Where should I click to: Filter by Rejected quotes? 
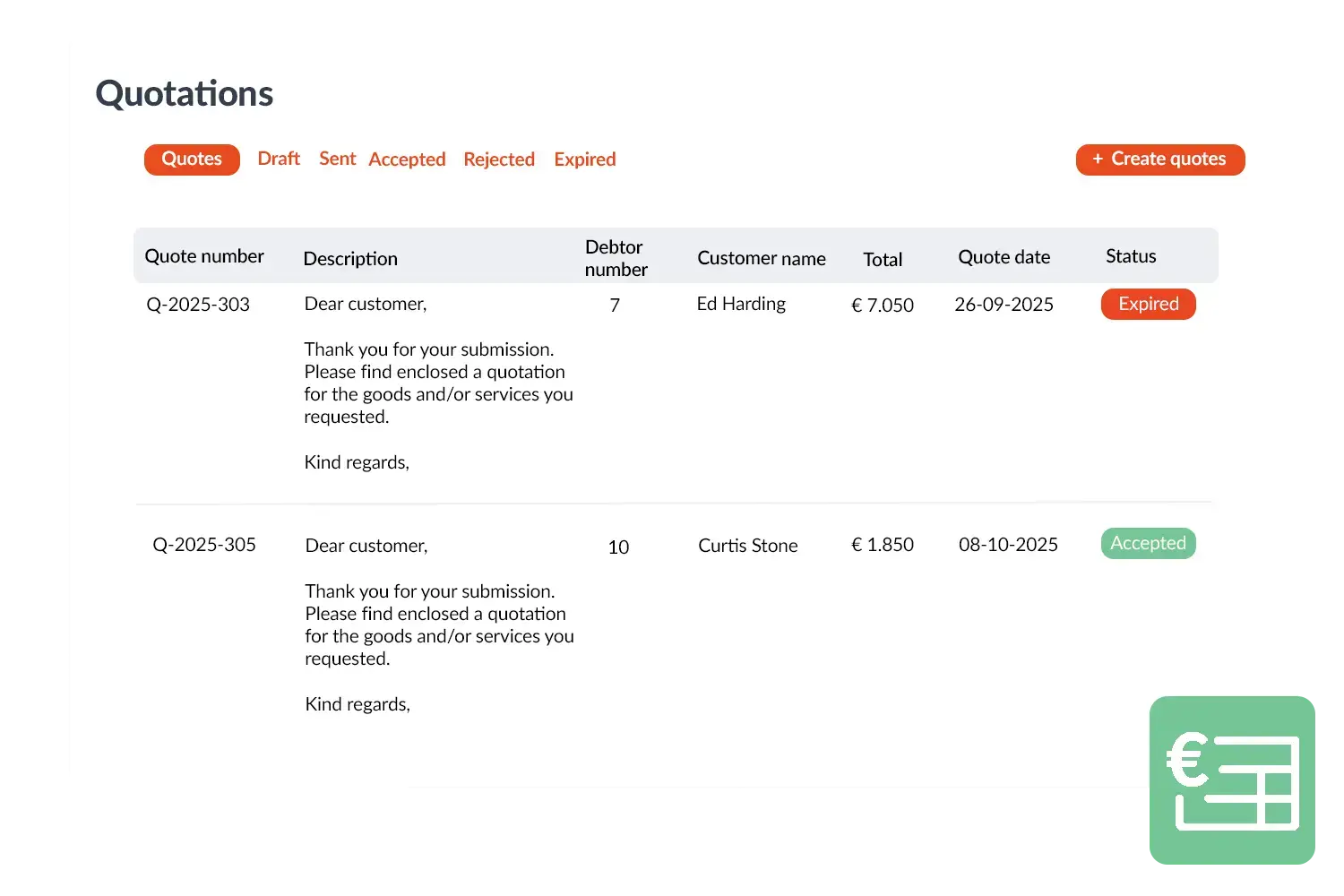499,159
